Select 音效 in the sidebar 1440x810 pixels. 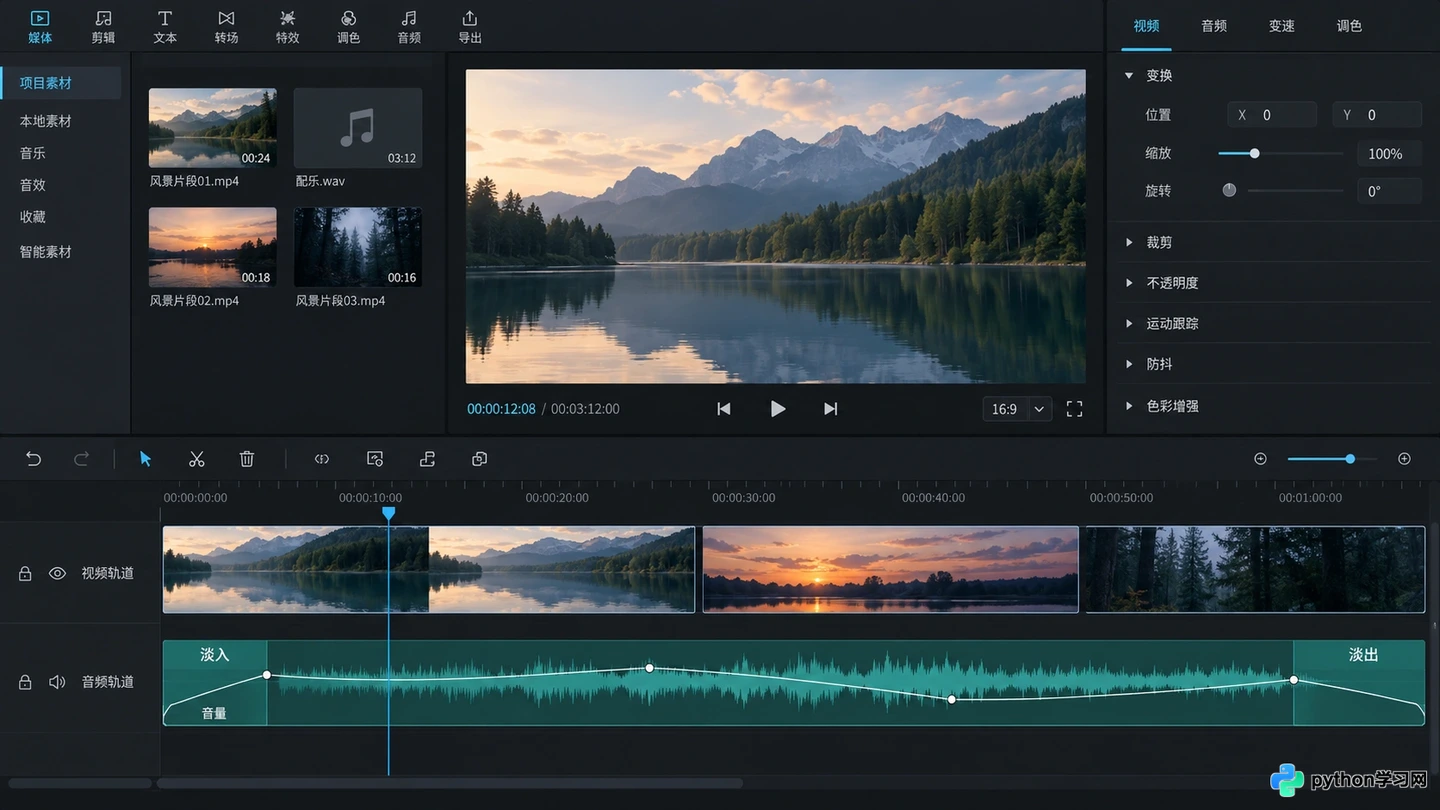[33, 185]
